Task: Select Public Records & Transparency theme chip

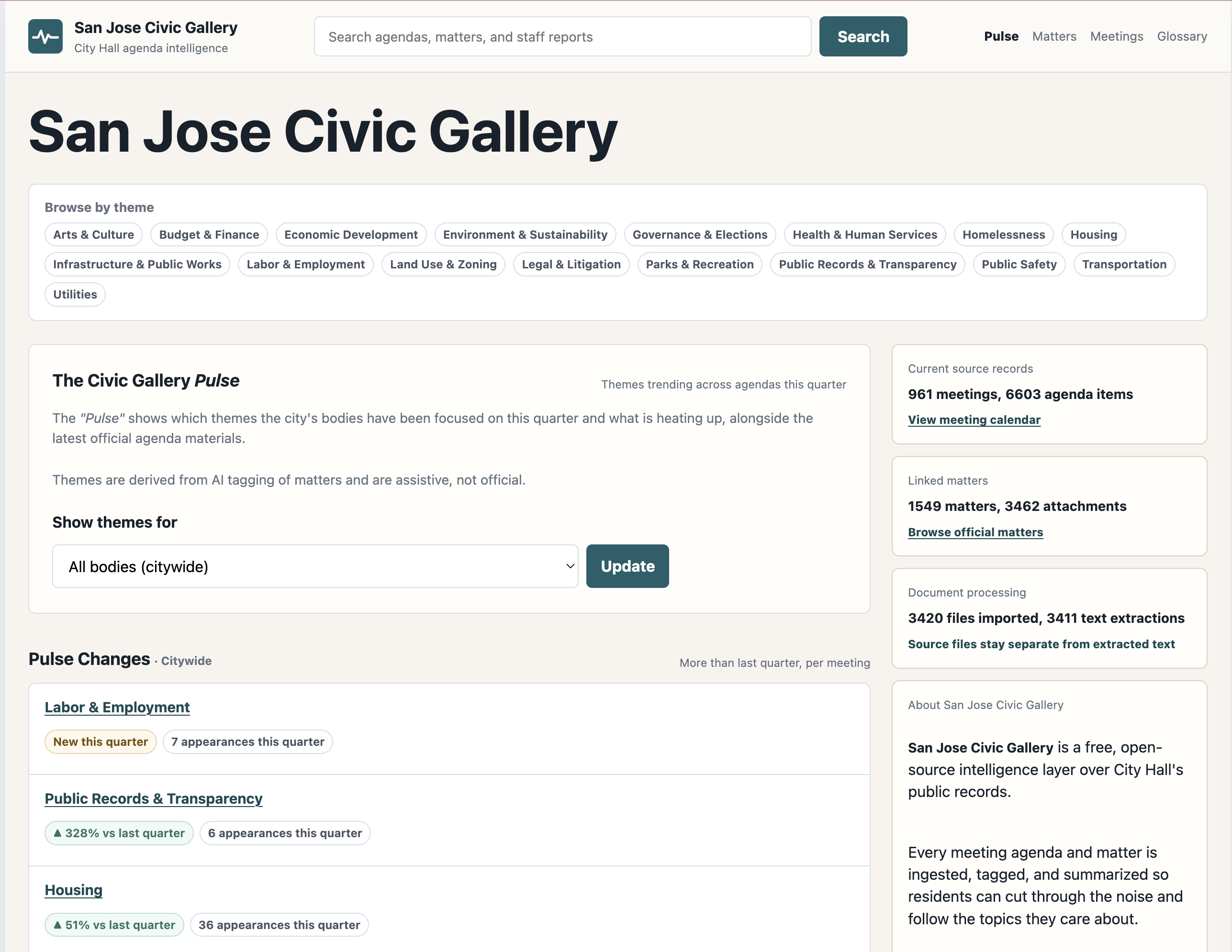Action: coord(868,265)
